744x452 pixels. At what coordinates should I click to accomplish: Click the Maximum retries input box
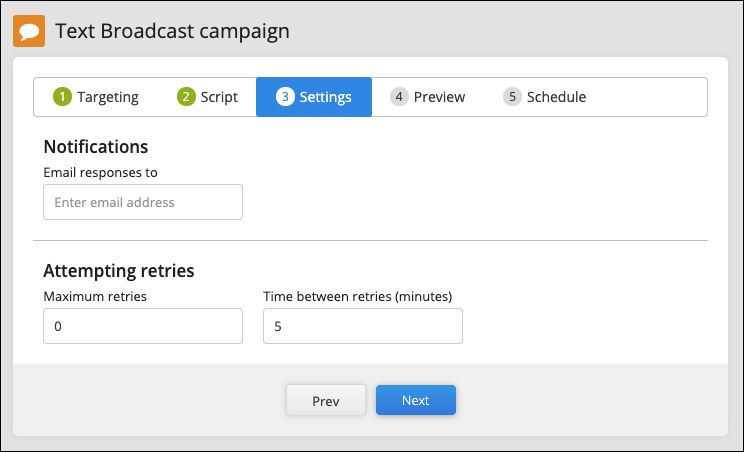(x=143, y=326)
